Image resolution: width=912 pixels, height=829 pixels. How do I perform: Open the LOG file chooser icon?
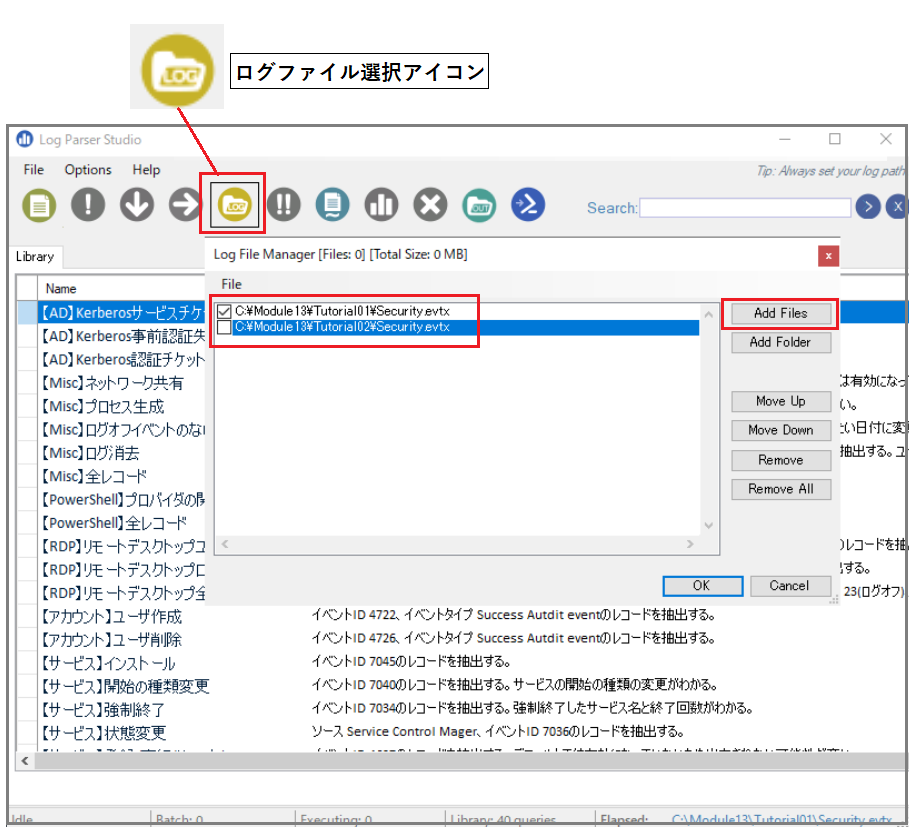click(x=234, y=205)
